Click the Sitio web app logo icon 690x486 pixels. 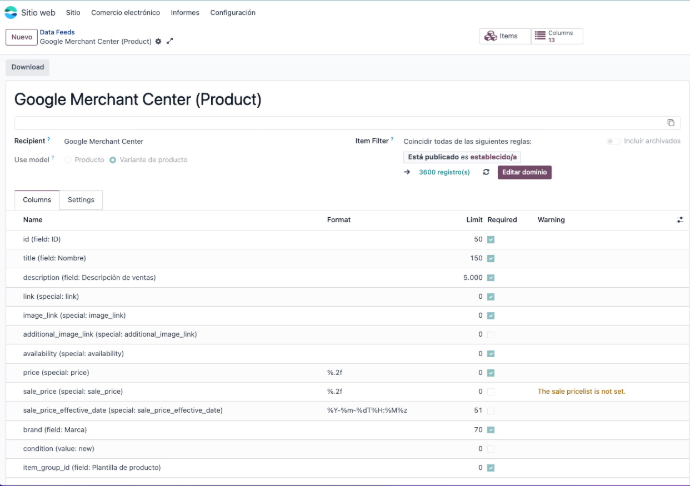[11, 13]
